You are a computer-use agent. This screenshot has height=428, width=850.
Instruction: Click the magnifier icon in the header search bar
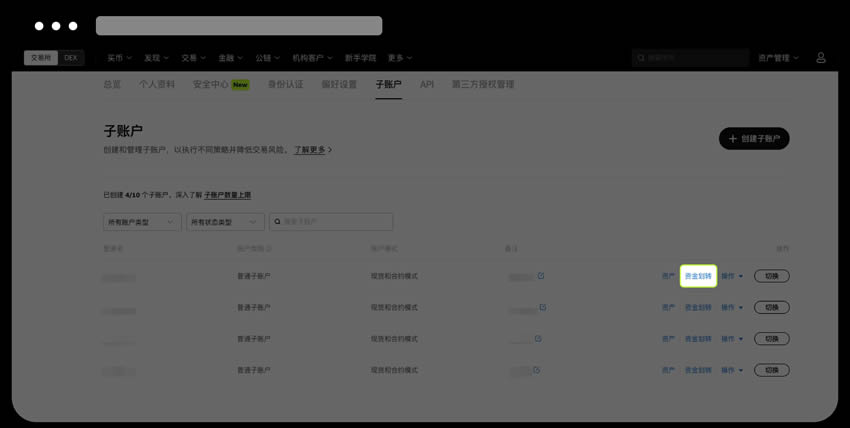tap(641, 58)
